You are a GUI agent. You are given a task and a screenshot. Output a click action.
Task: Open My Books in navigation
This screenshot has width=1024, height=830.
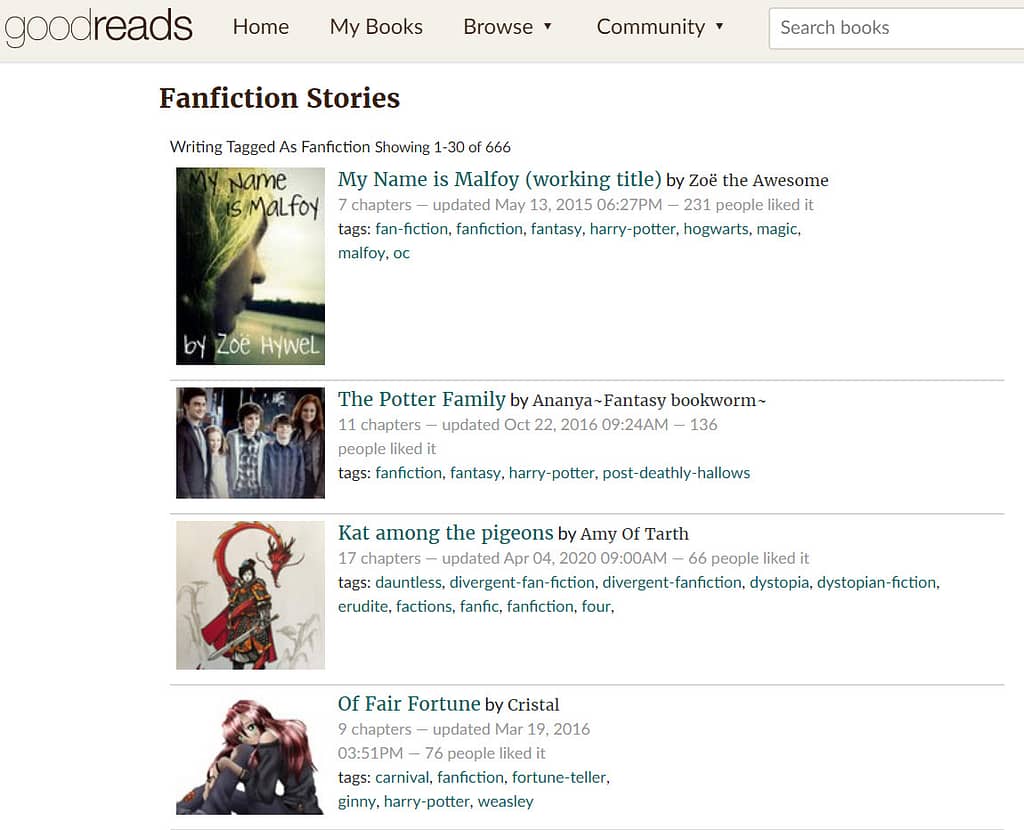(x=376, y=27)
